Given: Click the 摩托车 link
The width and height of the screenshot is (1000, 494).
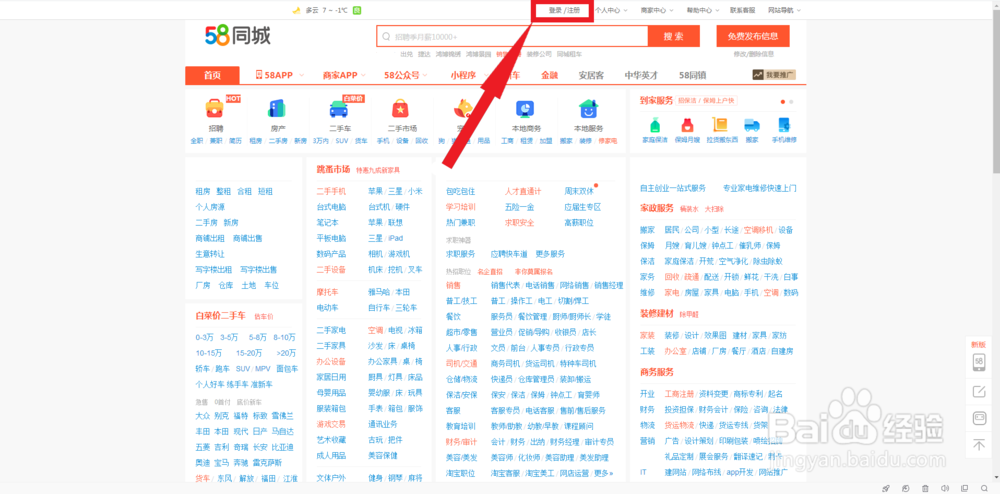Looking at the screenshot, I should point(327,292).
